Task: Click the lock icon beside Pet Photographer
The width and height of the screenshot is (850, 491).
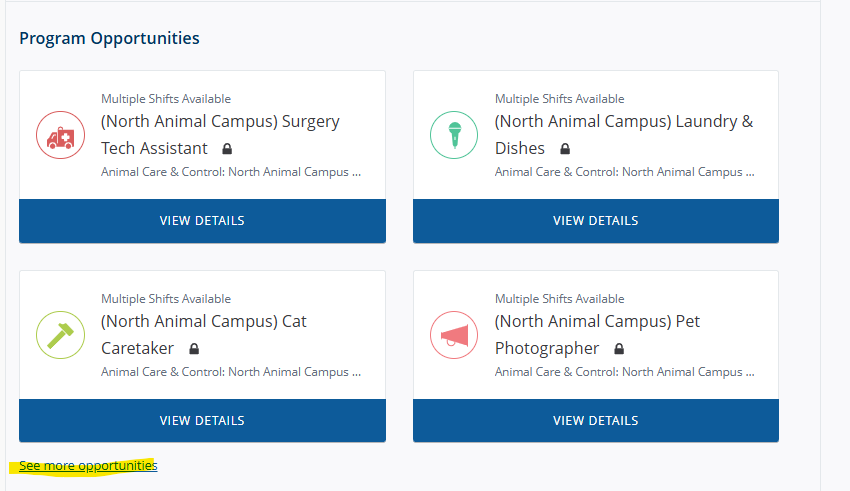Action: (619, 349)
